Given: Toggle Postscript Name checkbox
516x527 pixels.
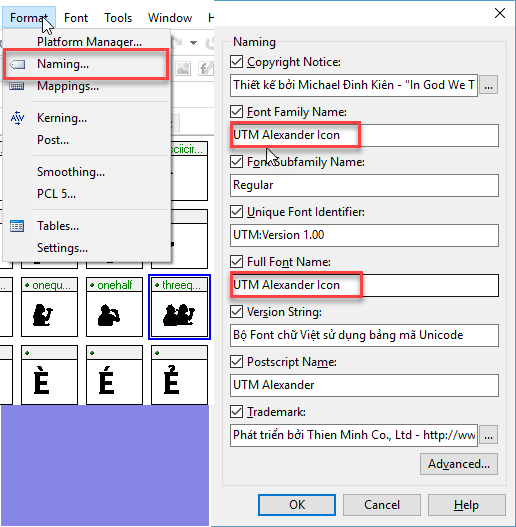Looking at the screenshot, I should click(237, 362).
